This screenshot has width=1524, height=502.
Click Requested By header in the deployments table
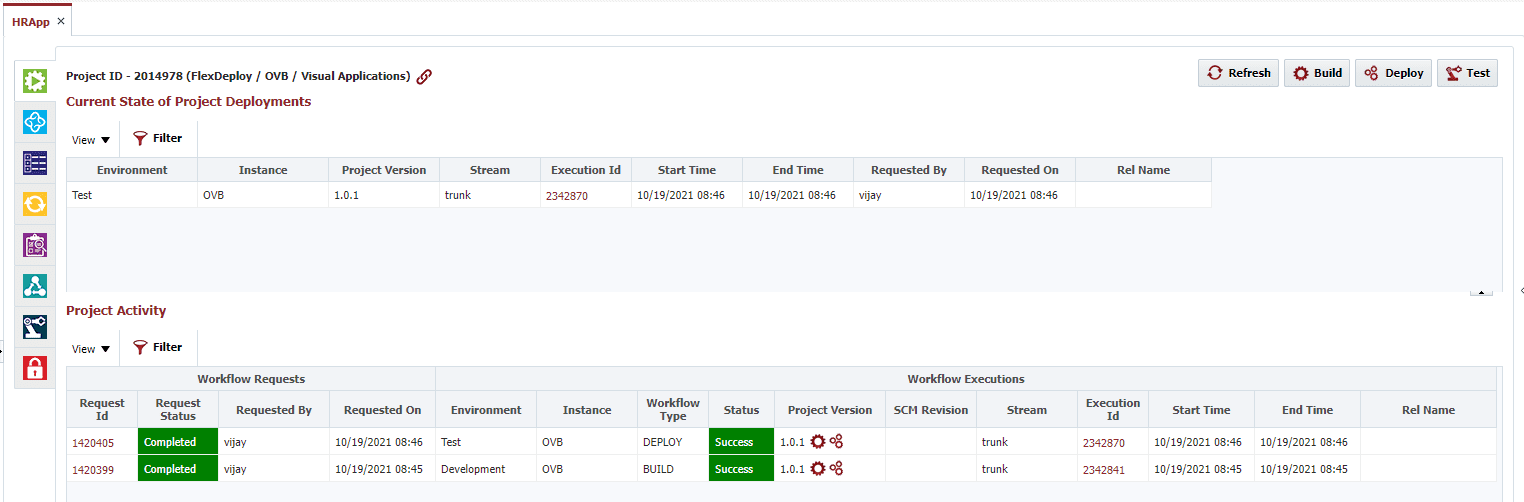tap(909, 170)
